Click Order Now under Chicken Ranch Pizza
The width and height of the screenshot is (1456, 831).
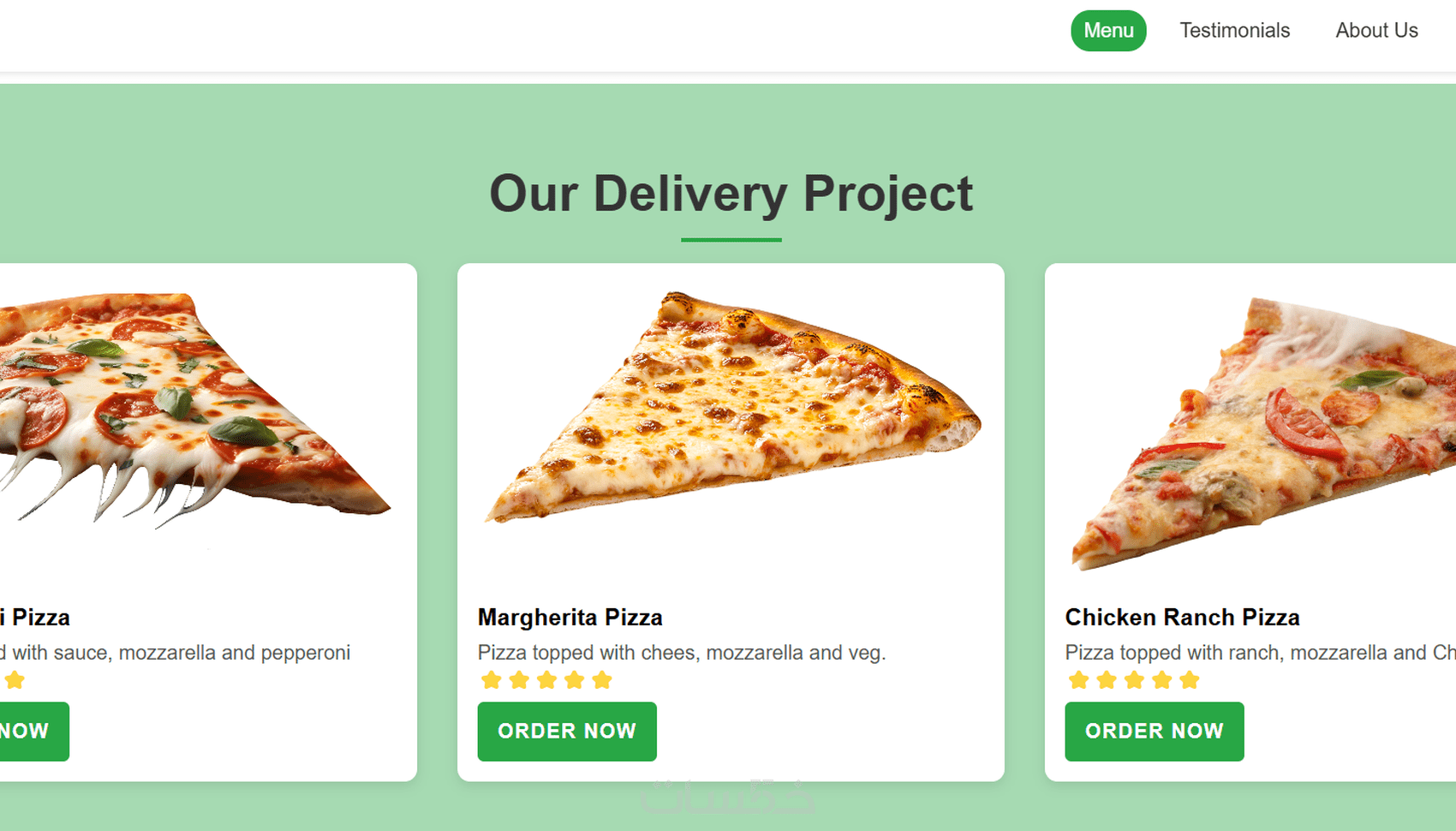coord(1155,732)
